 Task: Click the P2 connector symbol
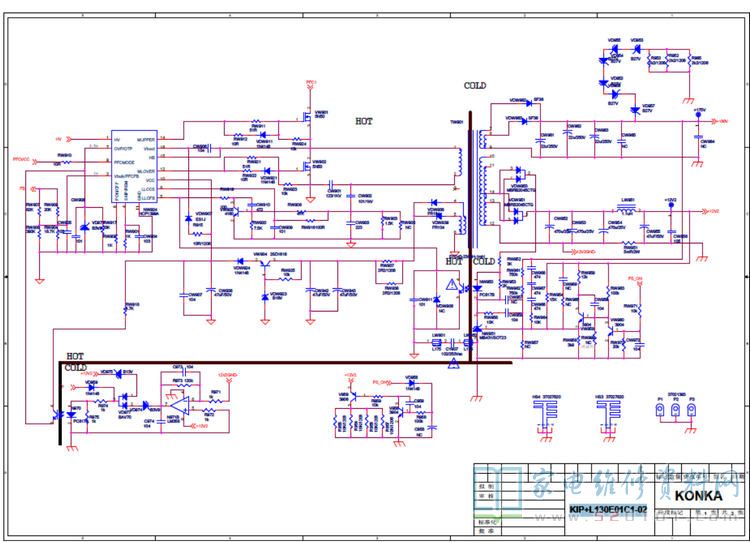point(675,410)
